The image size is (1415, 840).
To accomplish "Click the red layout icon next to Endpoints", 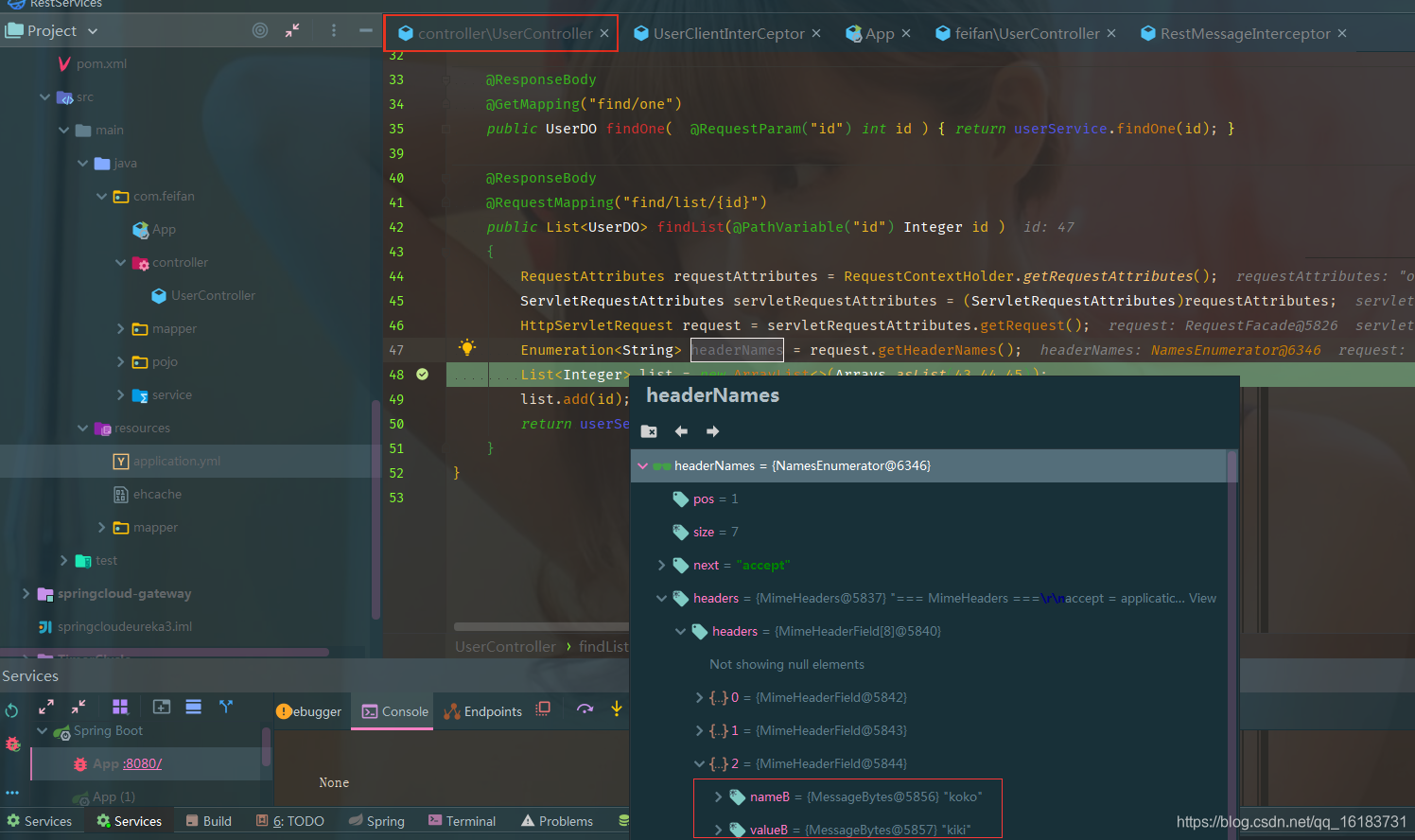I will pyautogui.click(x=543, y=709).
